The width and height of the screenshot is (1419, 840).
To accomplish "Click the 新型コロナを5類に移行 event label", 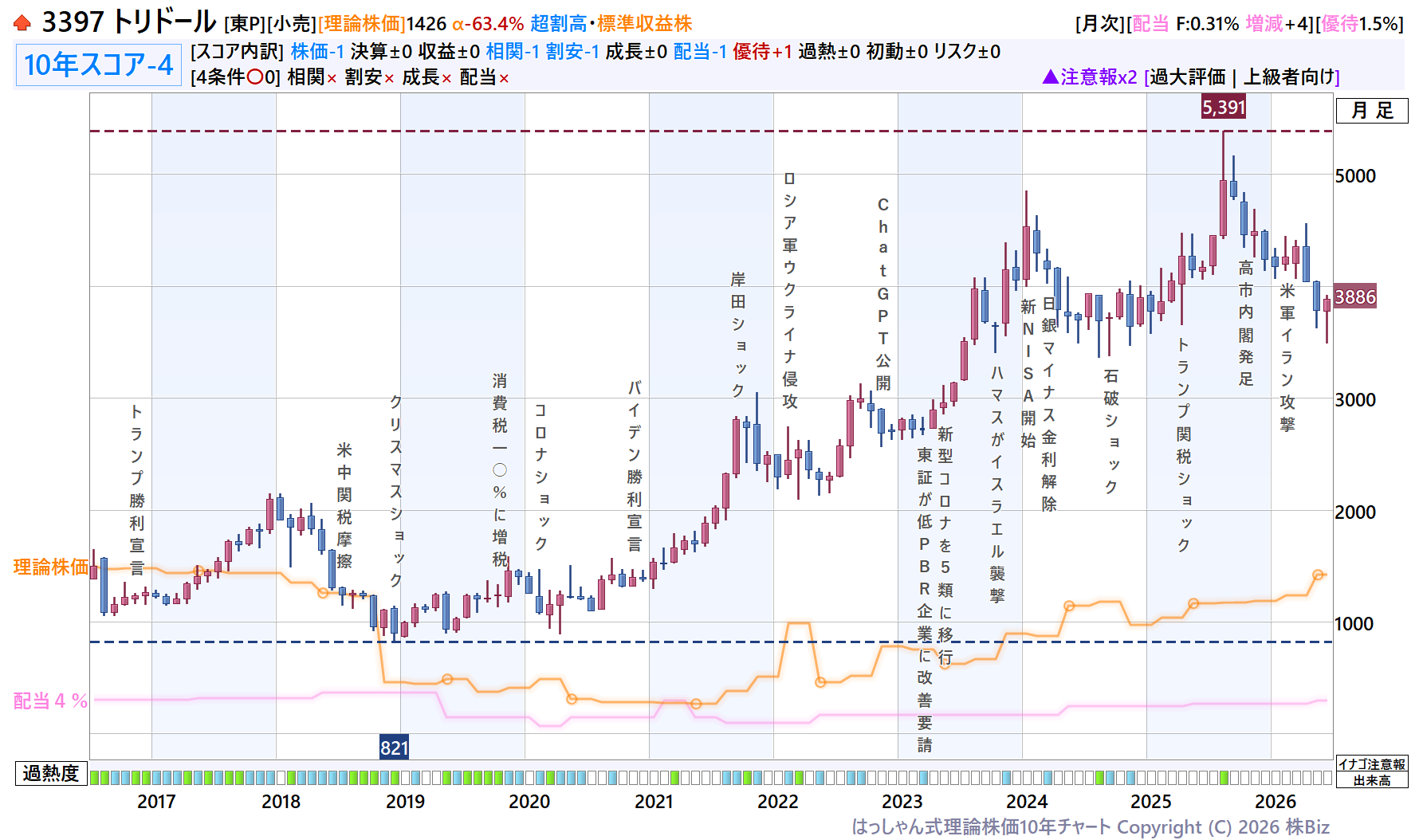I will coord(945,545).
